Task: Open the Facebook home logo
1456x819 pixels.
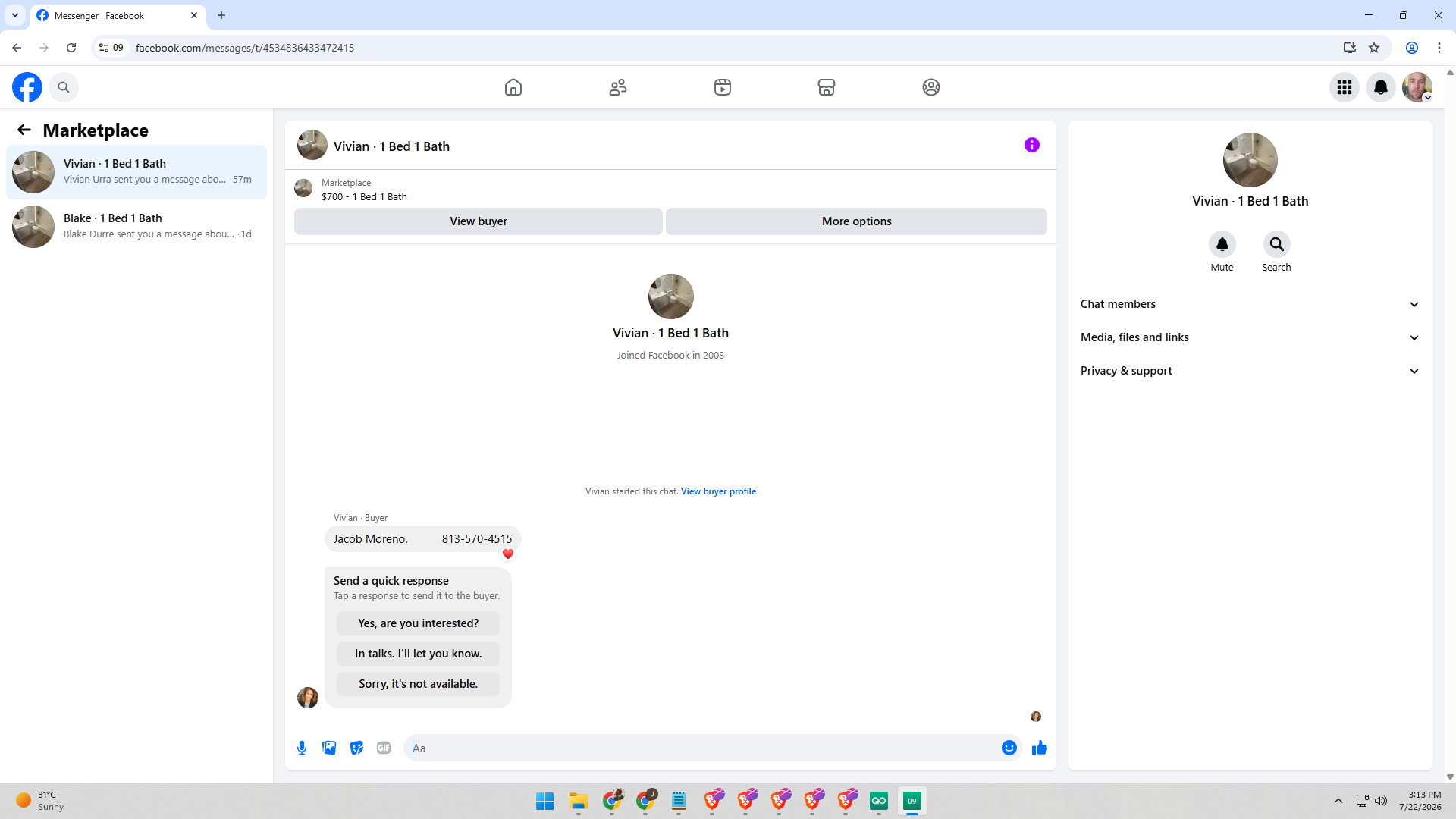Action: tap(27, 87)
